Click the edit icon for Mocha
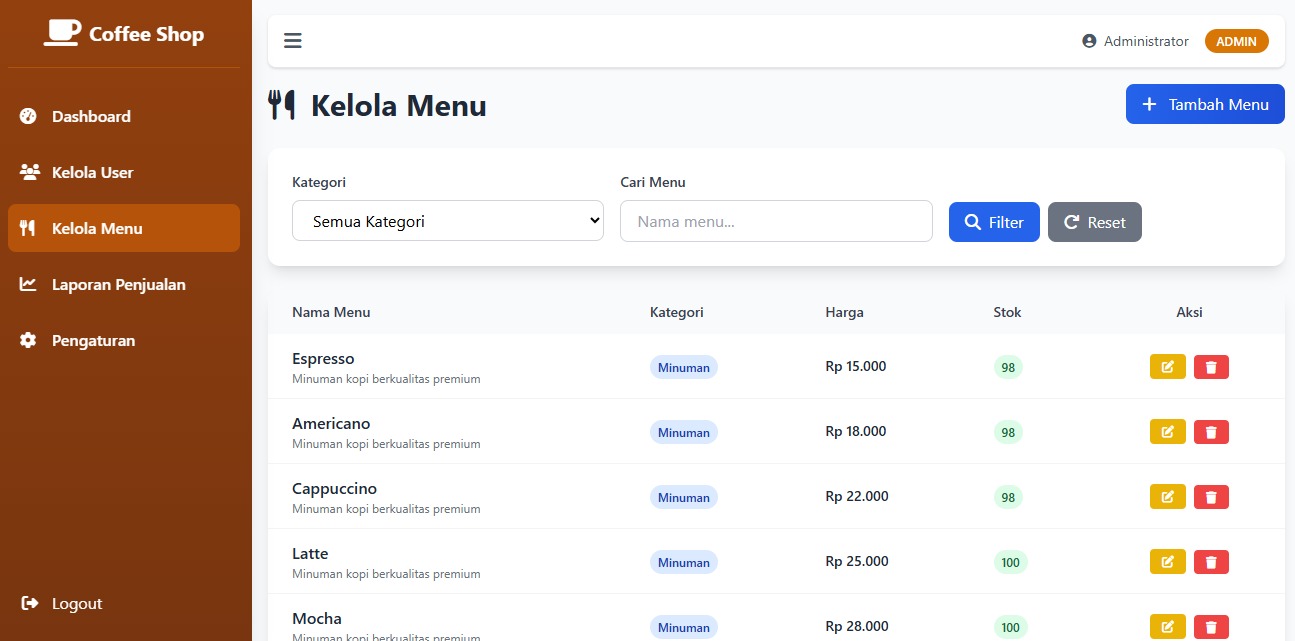 (1167, 627)
